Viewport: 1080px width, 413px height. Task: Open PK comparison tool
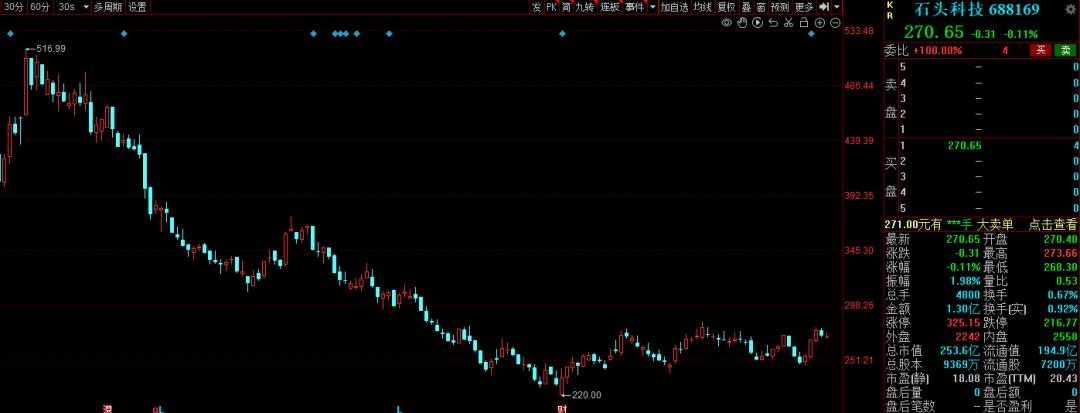551,7
